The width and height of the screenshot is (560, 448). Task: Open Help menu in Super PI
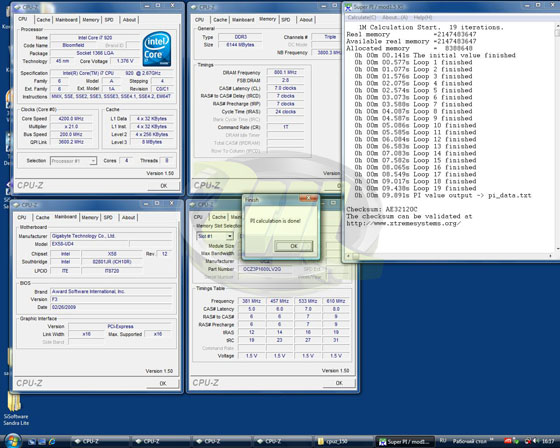(x=422, y=17)
